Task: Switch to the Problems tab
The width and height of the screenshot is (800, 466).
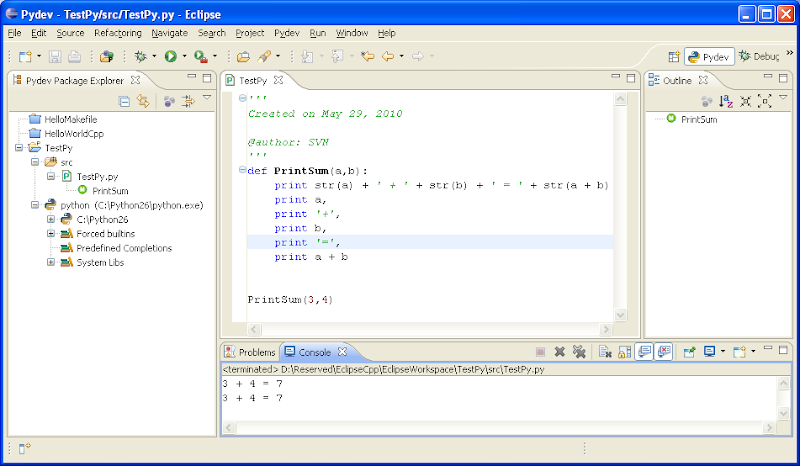Action: click(x=251, y=352)
